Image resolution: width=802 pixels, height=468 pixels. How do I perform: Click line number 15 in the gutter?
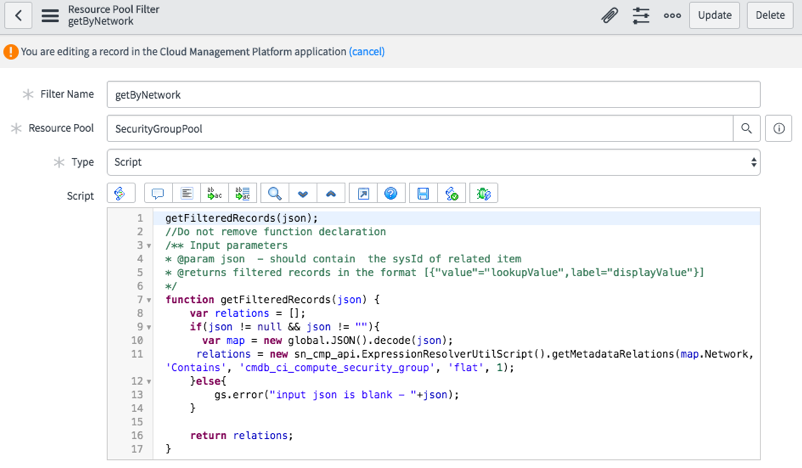point(137,421)
